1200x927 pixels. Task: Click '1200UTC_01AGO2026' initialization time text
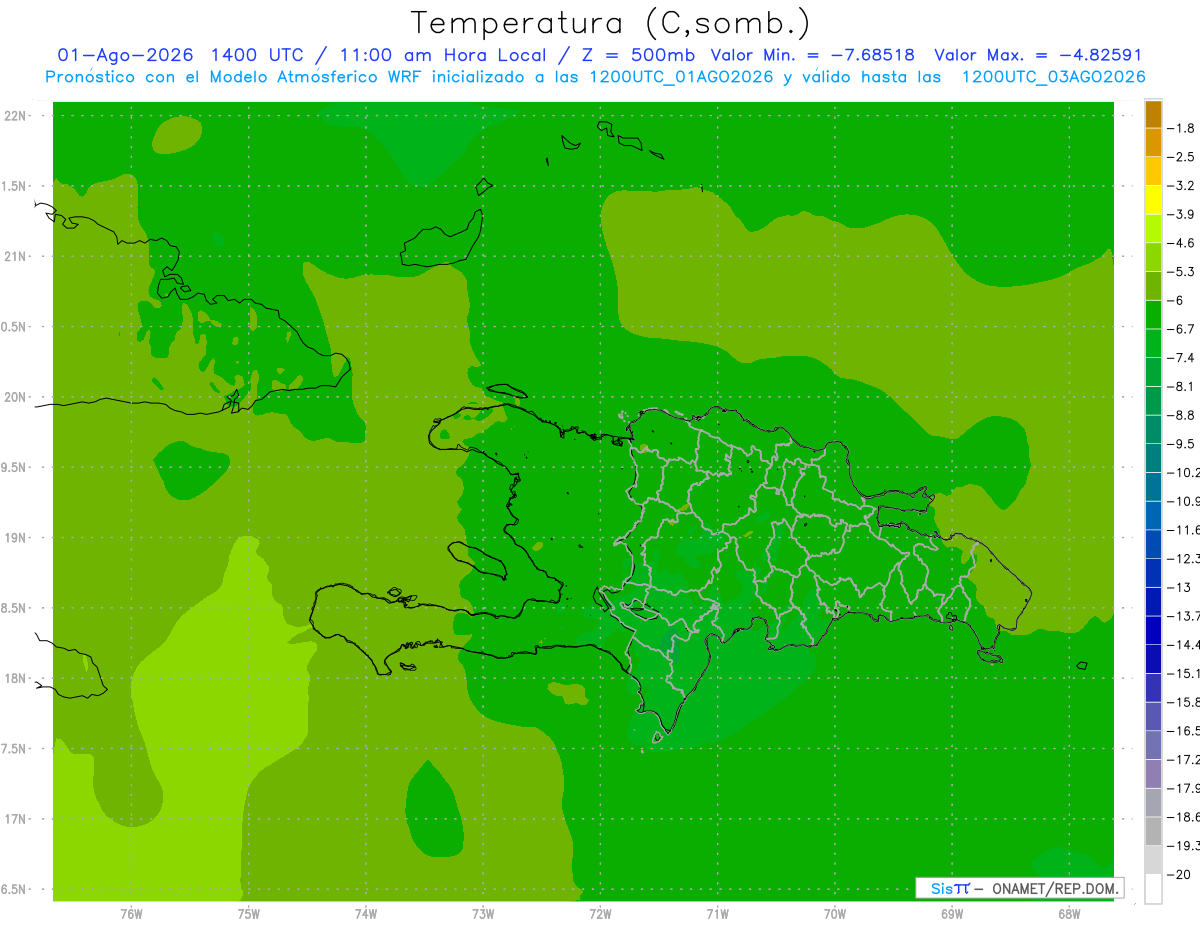681,77
